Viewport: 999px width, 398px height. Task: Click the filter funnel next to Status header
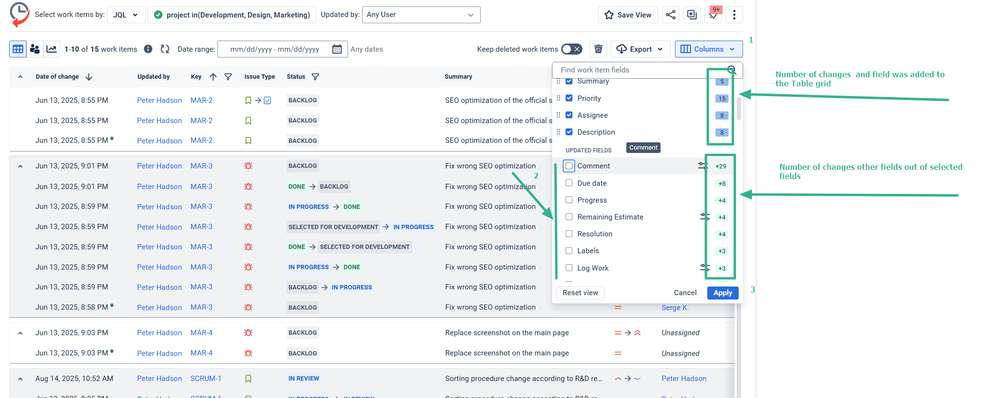tap(315, 76)
